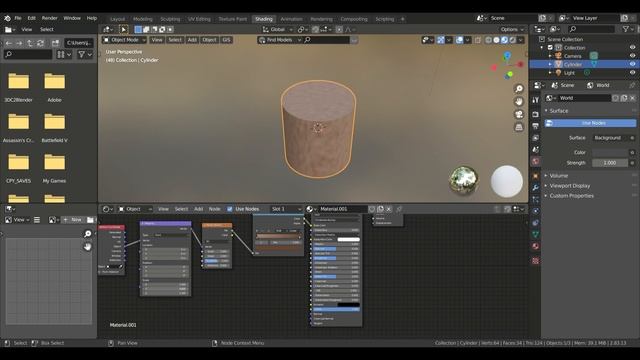Click the Node menu in node editor header
The width and height of the screenshot is (640, 360).
click(214, 209)
